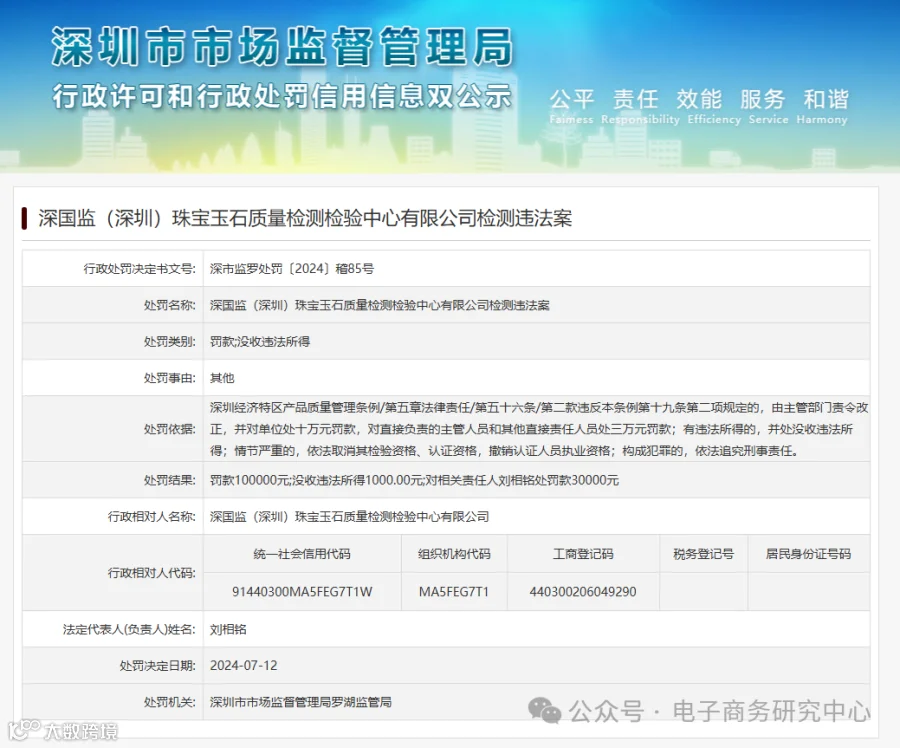Viewport: 900px width, 748px height.
Task: Select the authority 深圳市市场监督管理局罗湖监管局
Action: 301,702
